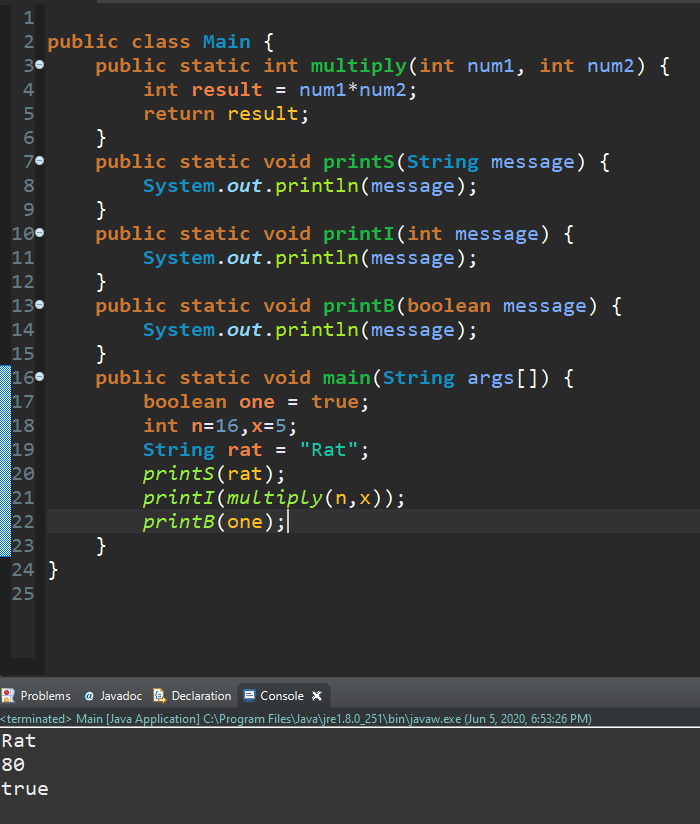Open the Problems tab

pyautogui.click(x=44, y=696)
